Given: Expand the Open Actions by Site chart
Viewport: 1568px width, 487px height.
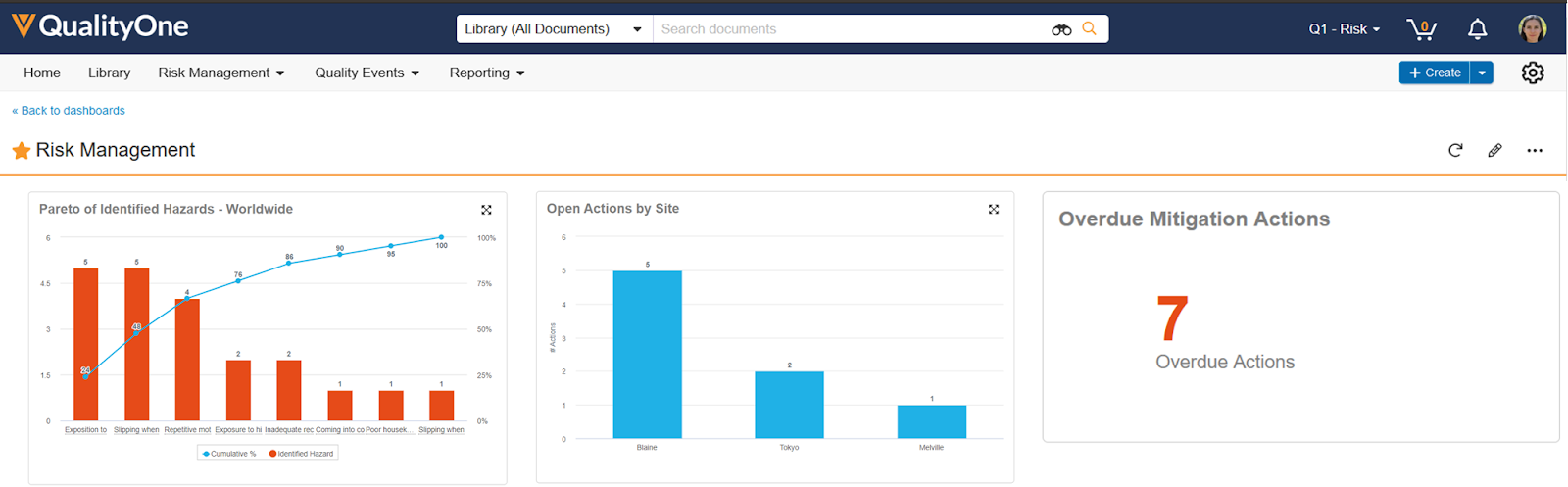Looking at the screenshot, I should [994, 209].
